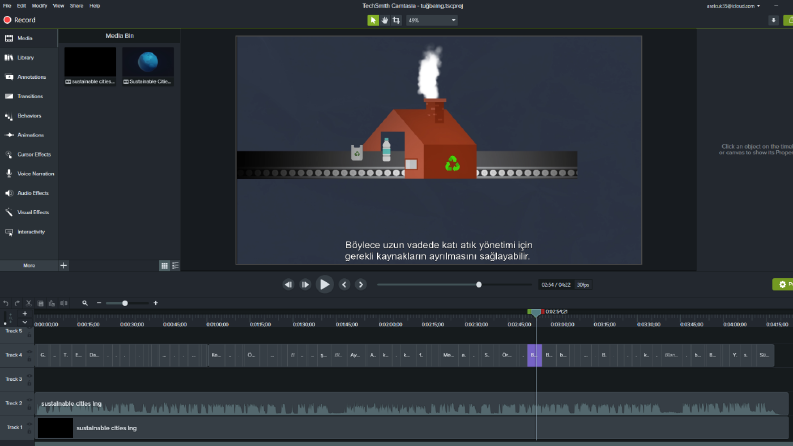
Task: Click the Copy icon in timeline toolbar
Action: [40, 303]
